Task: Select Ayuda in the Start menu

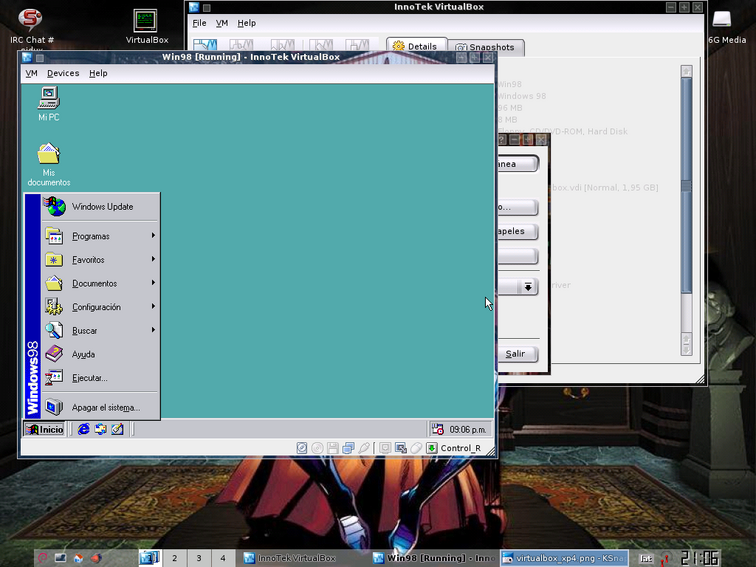Action: [x=101, y=354]
